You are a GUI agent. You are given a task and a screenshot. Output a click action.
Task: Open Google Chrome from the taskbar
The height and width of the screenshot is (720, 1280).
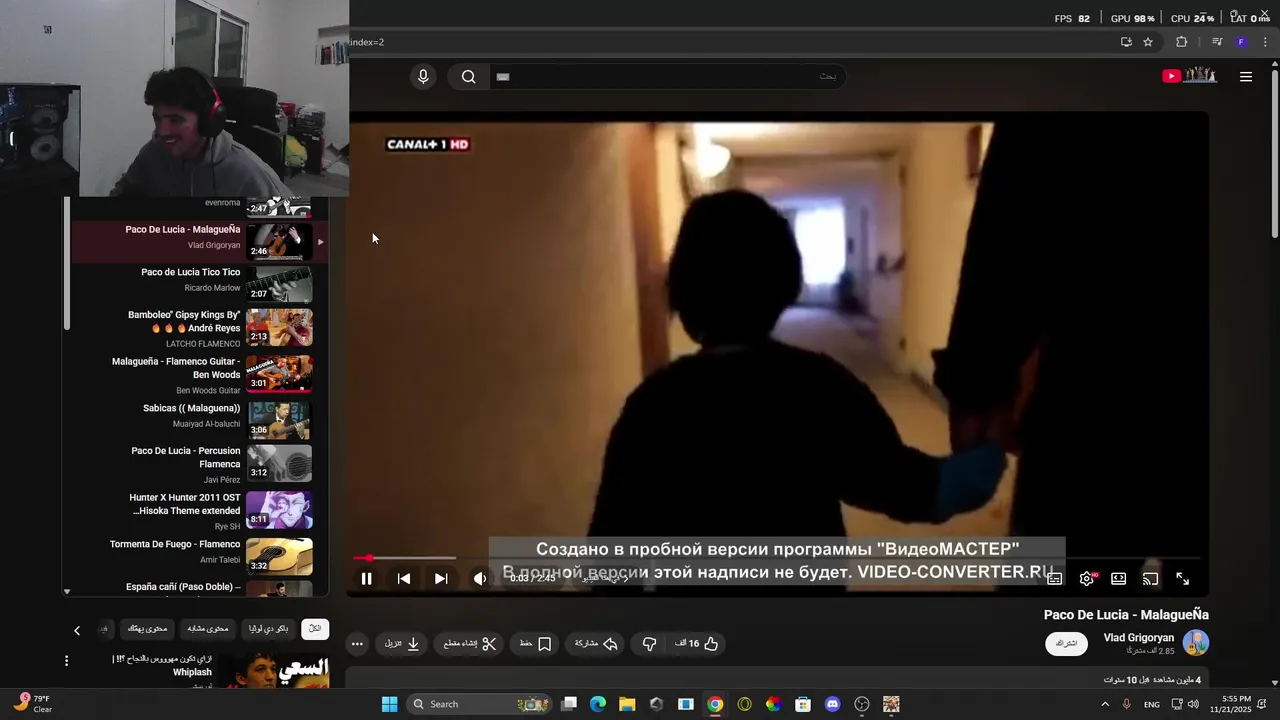[x=715, y=704]
